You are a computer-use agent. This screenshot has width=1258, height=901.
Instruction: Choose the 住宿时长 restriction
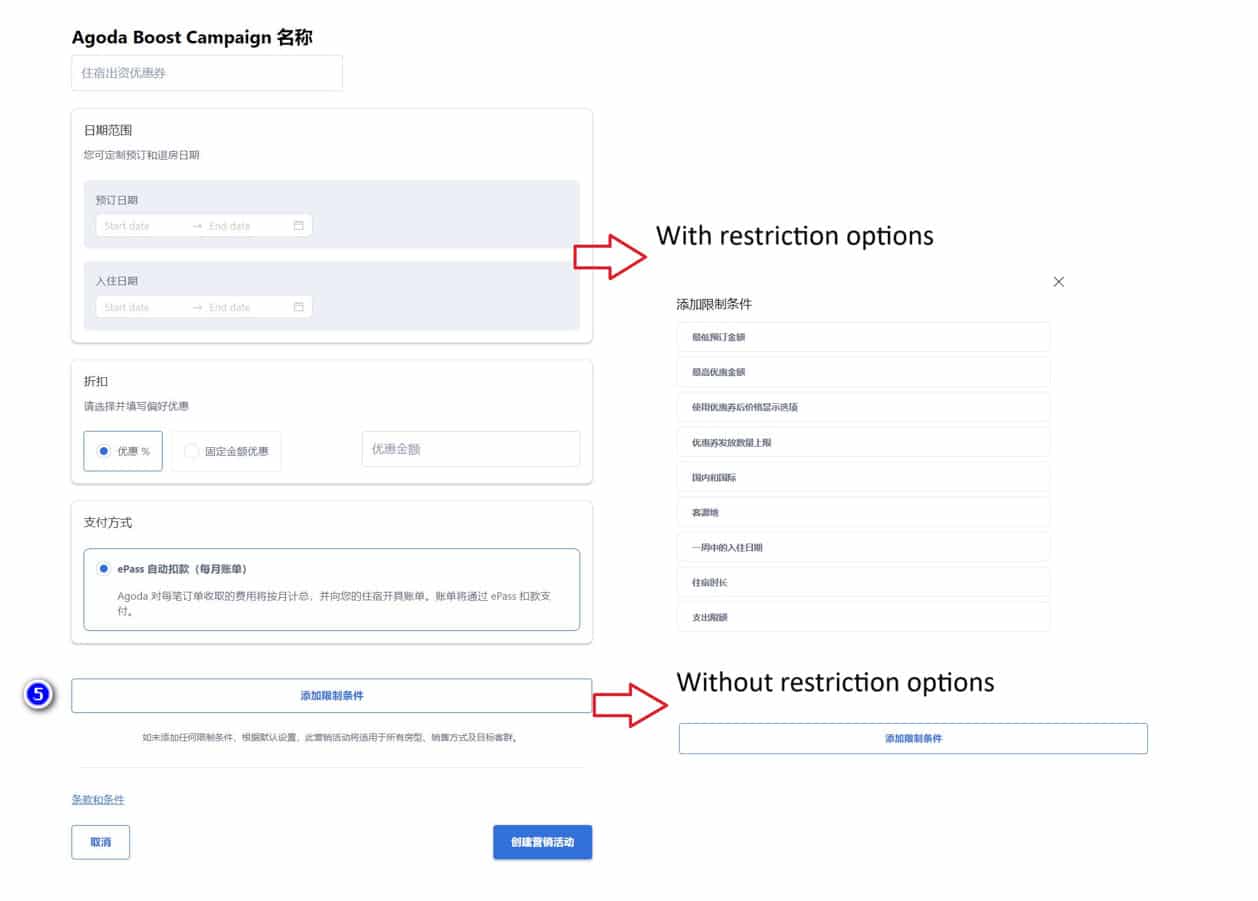864,582
